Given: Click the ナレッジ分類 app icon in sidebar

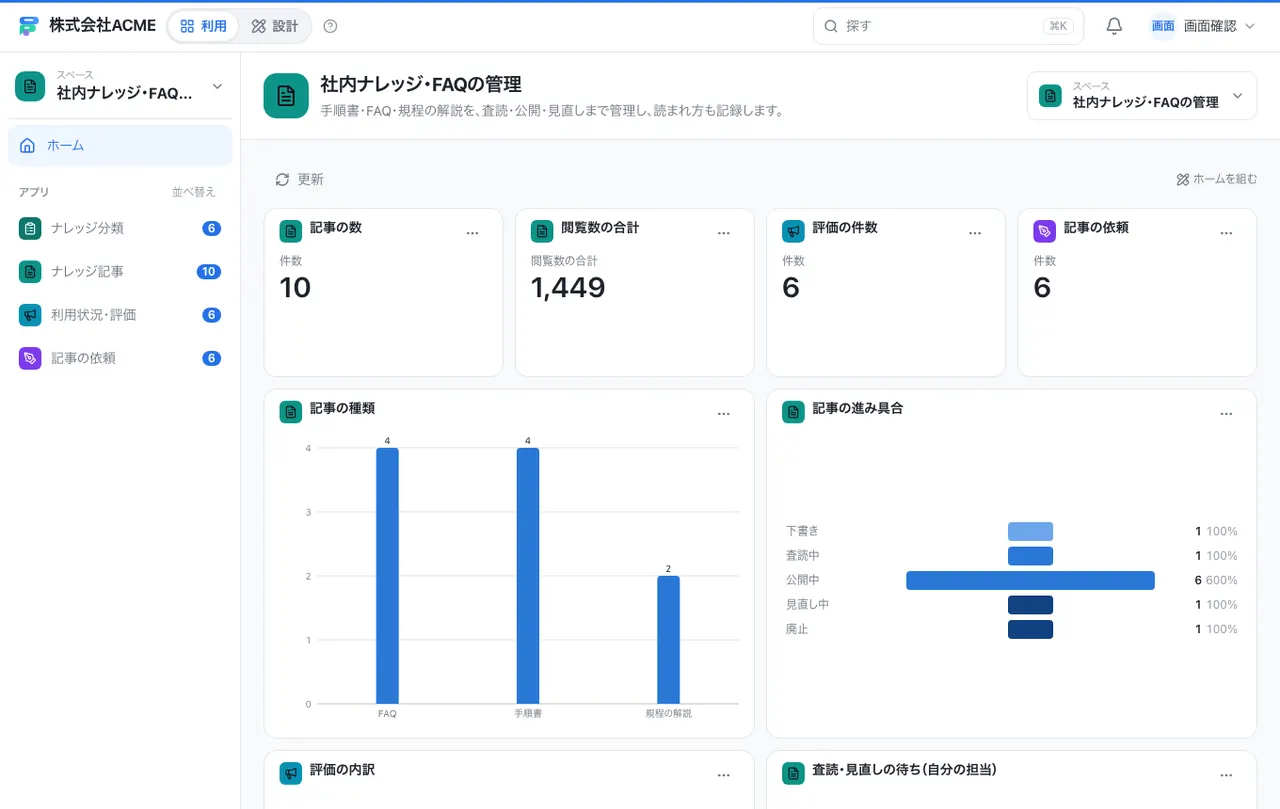Looking at the screenshot, I should [x=30, y=228].
